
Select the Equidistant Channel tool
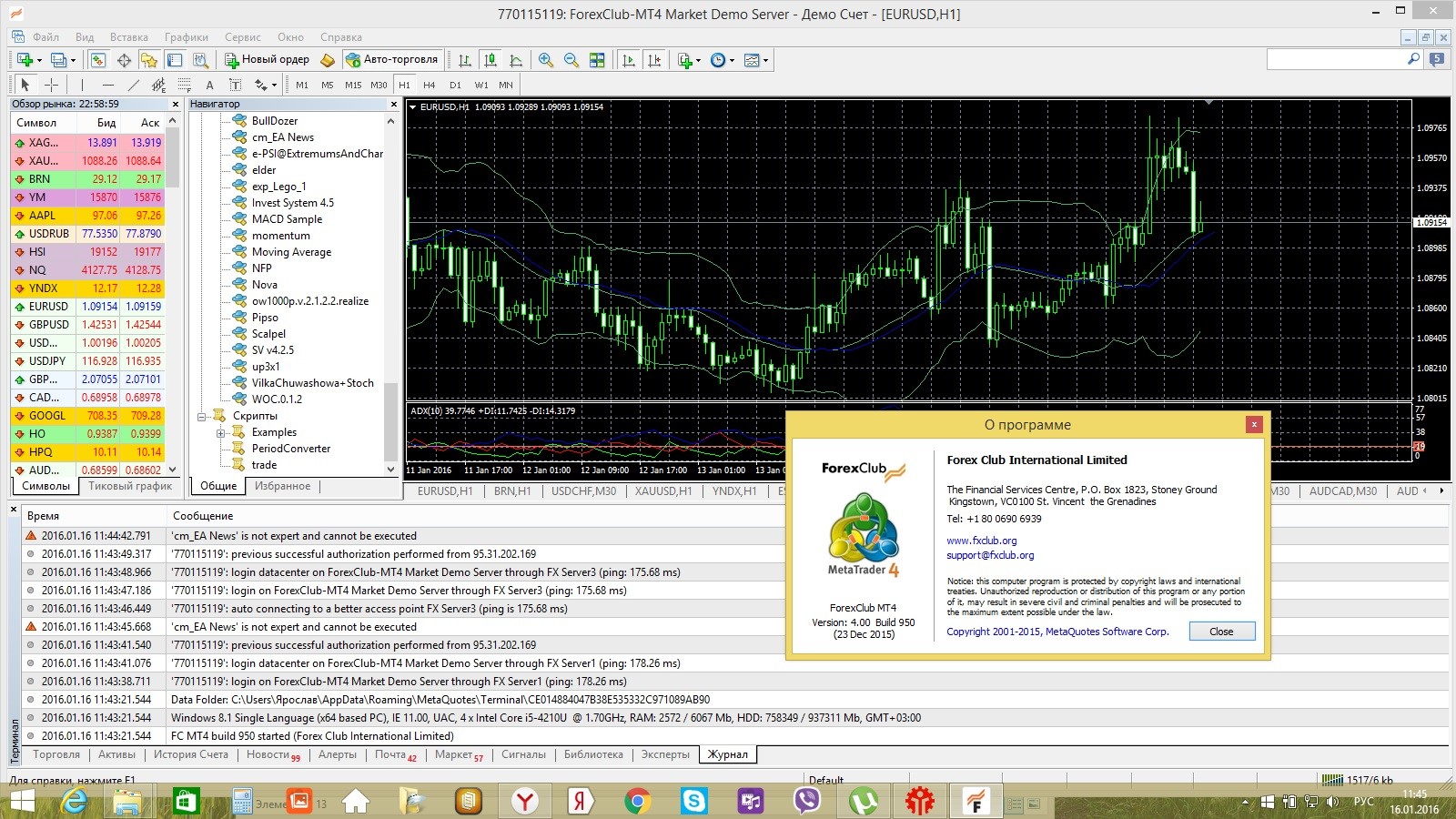tap(158, 85)
